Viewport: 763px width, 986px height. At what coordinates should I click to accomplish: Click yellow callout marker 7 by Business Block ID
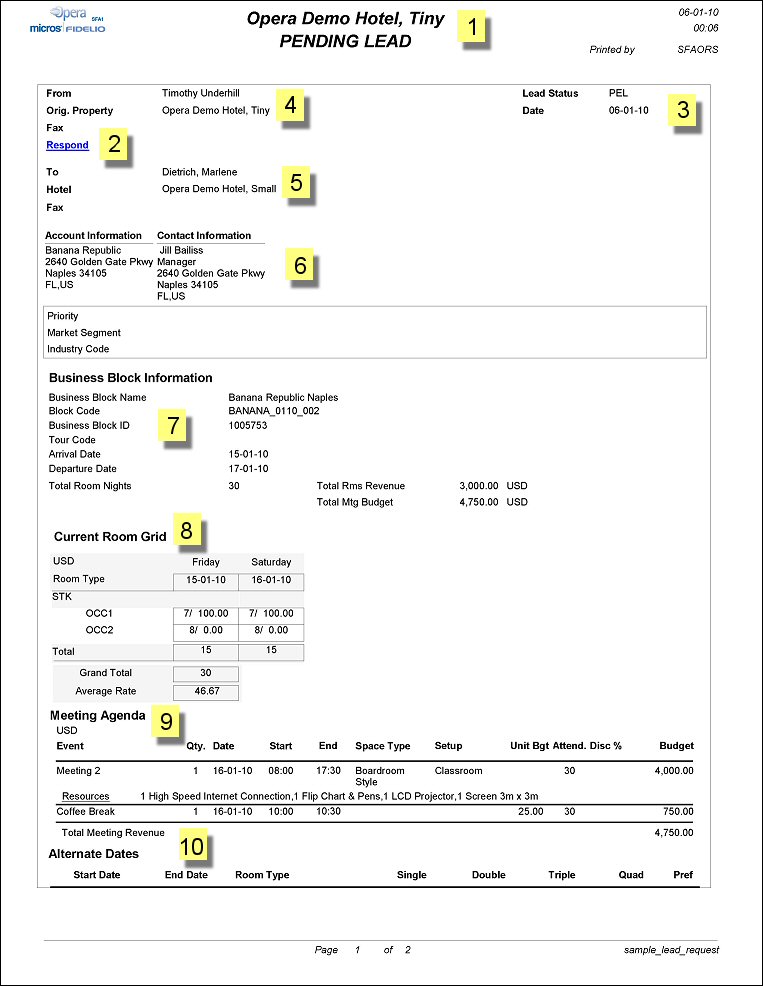pyautogui.click(x=173, y=426)
